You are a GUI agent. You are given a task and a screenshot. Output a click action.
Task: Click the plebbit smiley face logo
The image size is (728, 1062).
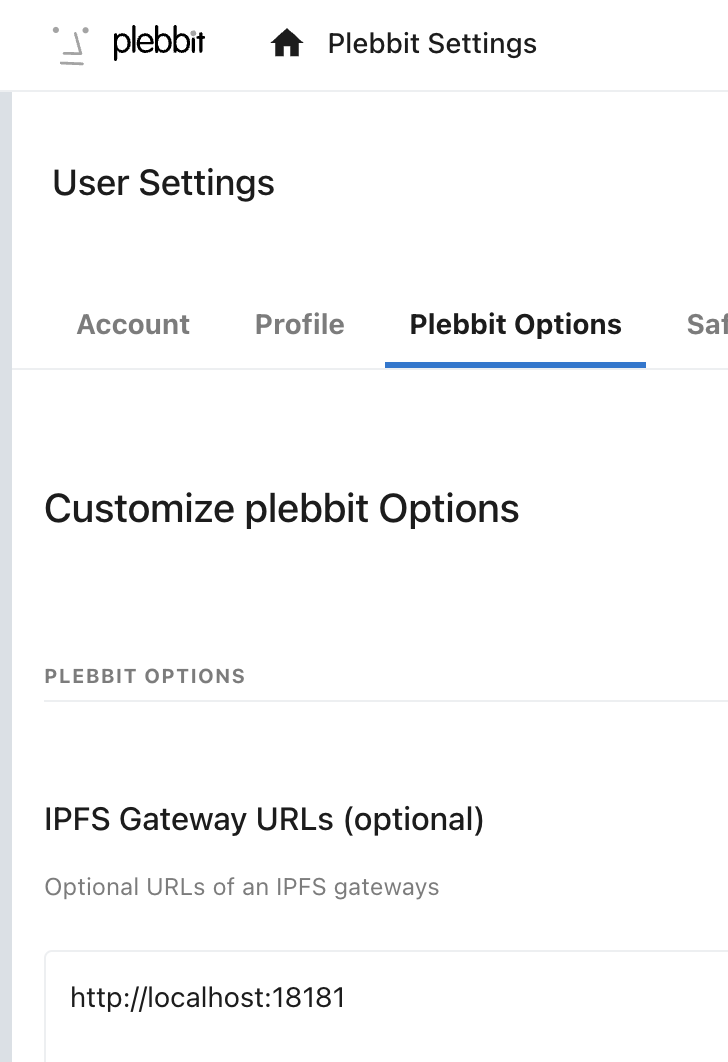tap(71, 44)
